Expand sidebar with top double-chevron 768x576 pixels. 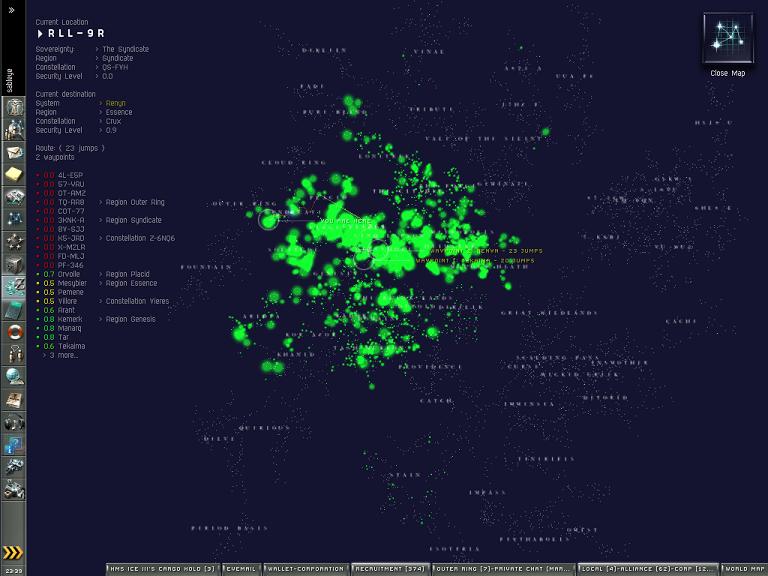[x=12, y=10]
